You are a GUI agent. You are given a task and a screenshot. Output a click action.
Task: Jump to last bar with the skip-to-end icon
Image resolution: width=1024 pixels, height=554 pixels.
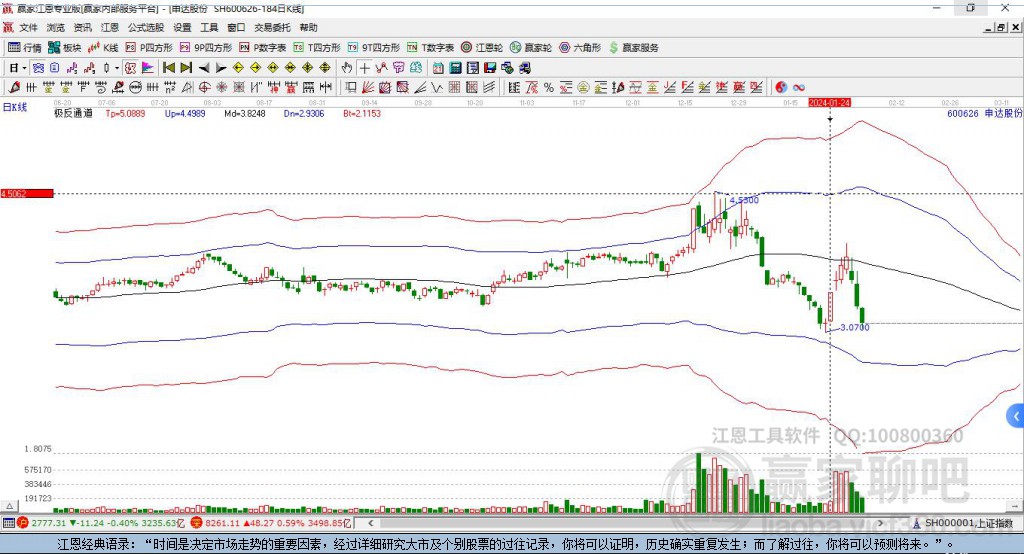coord(186,68)
